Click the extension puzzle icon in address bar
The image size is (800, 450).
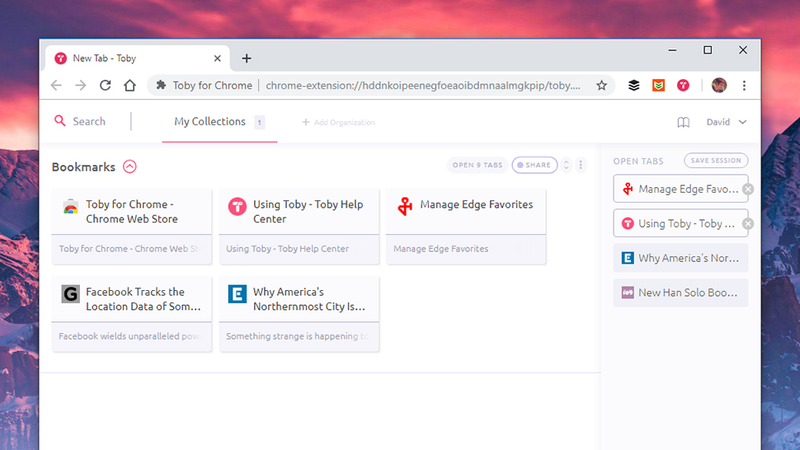pos(161,85)
